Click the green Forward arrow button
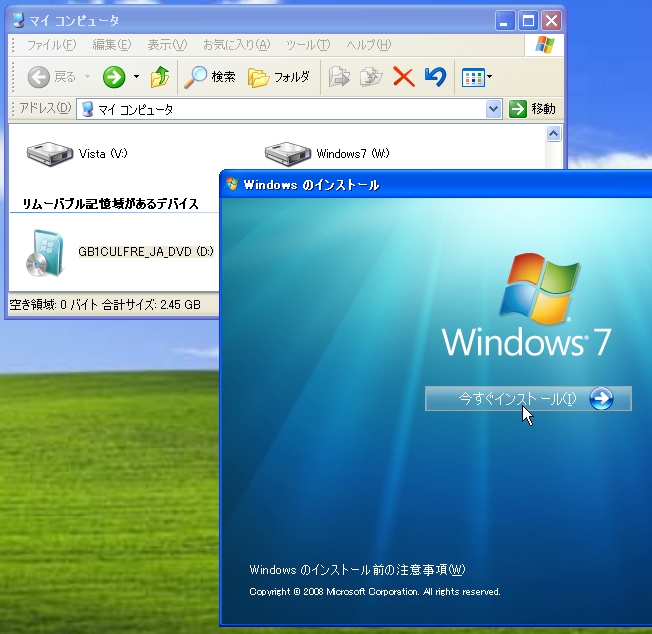 pyautogui.click(x=114, y=77)
